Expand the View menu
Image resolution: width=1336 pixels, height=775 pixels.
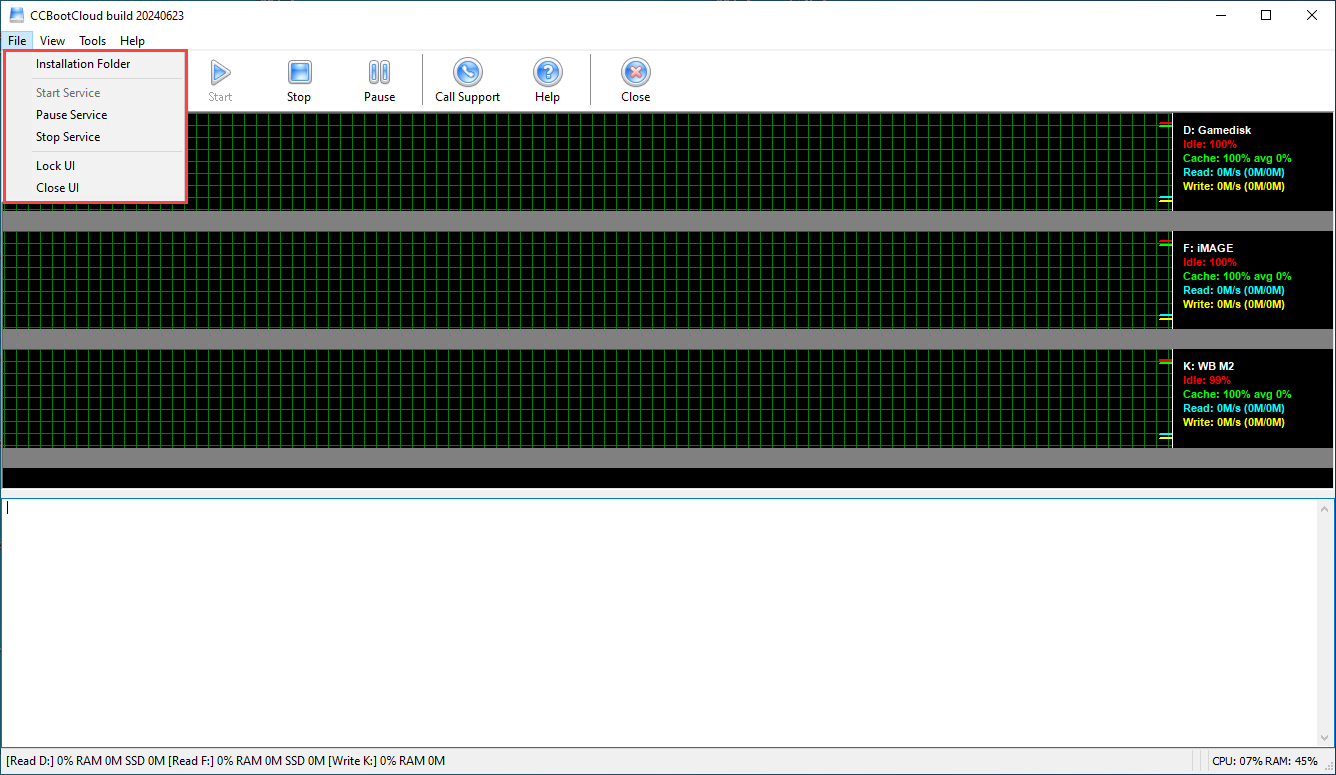(x=52, y=41)
